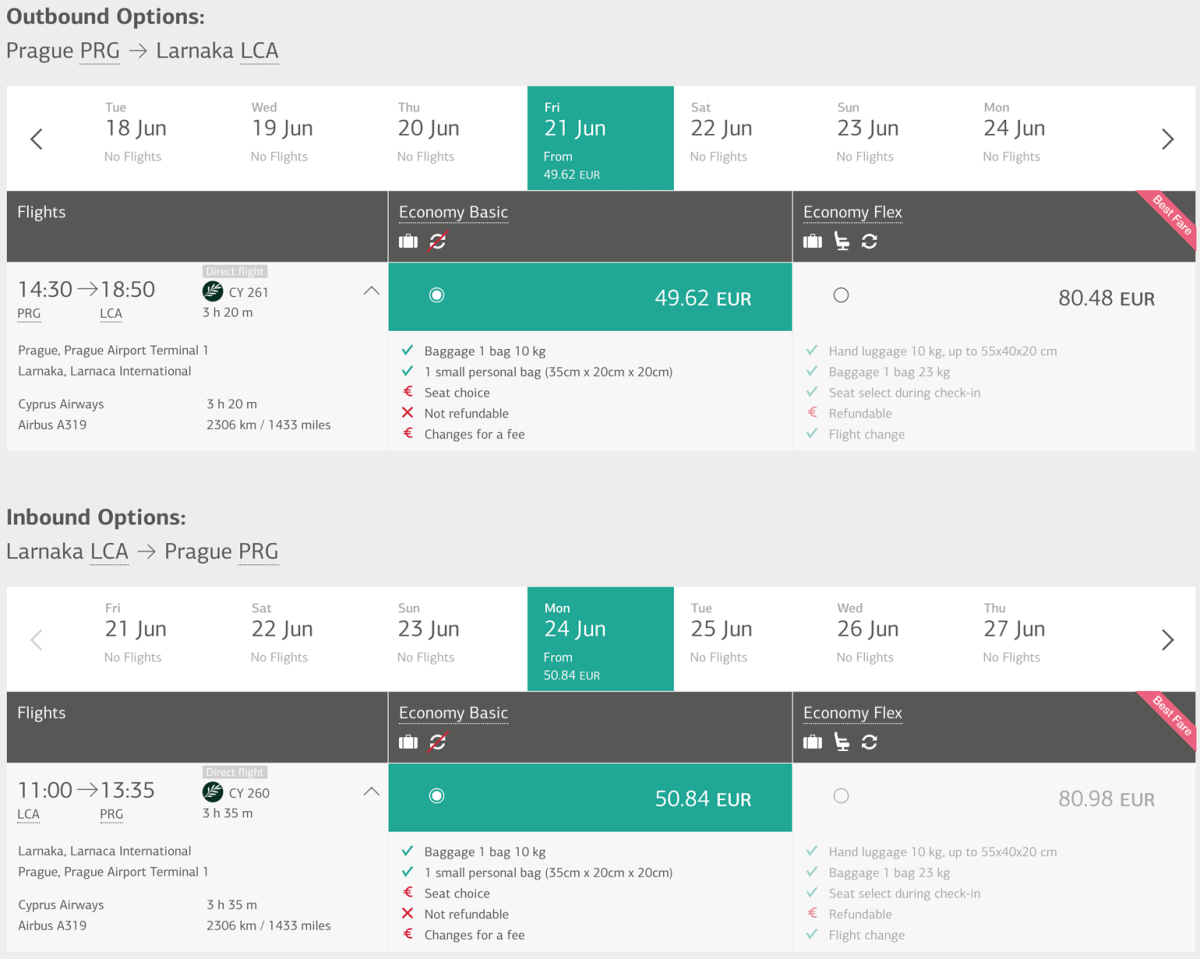Click baggage icon under inbound Economy Basic
The width and height of the screenshot is (1200, 959).
click(408, 742)
